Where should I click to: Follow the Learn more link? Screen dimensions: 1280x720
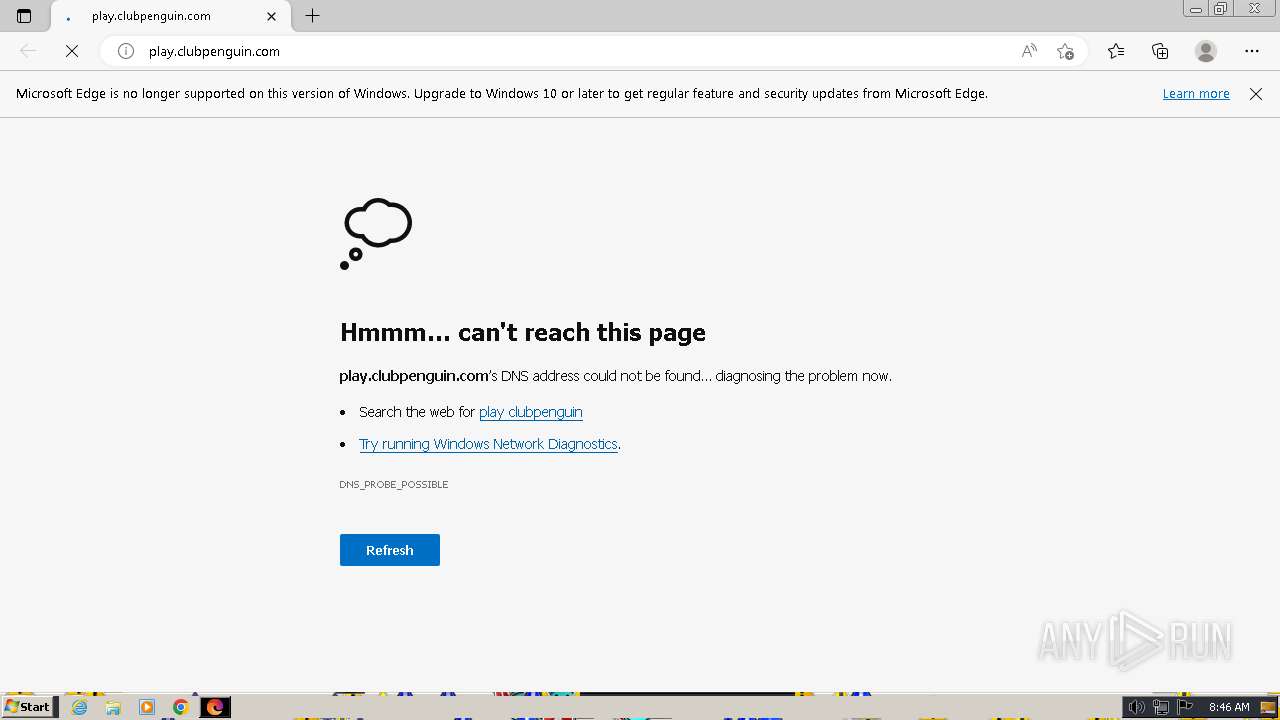coord(1196,94)
